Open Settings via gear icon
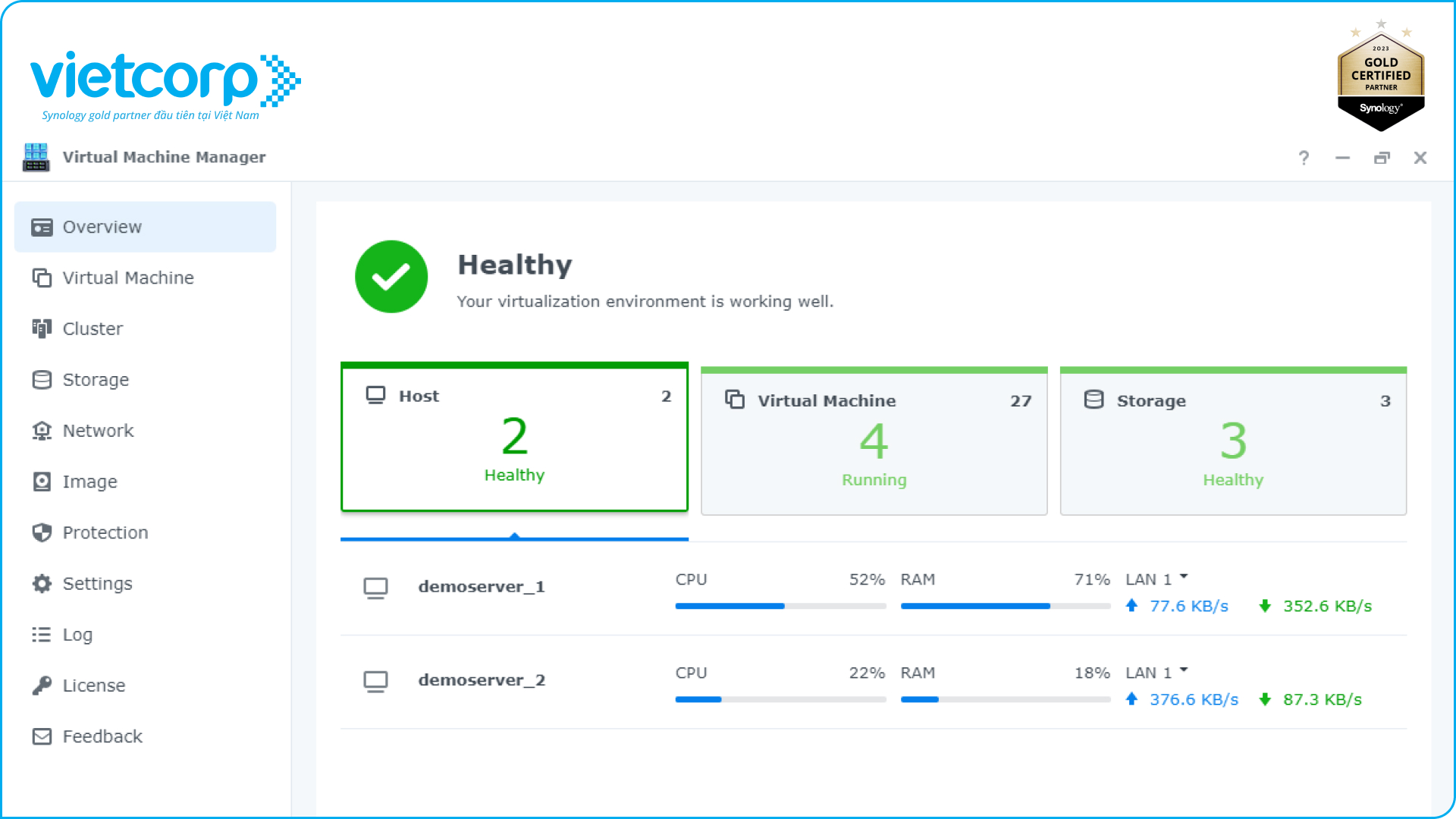Viewport: 1456px width, 819px height. tap(42, 583)
